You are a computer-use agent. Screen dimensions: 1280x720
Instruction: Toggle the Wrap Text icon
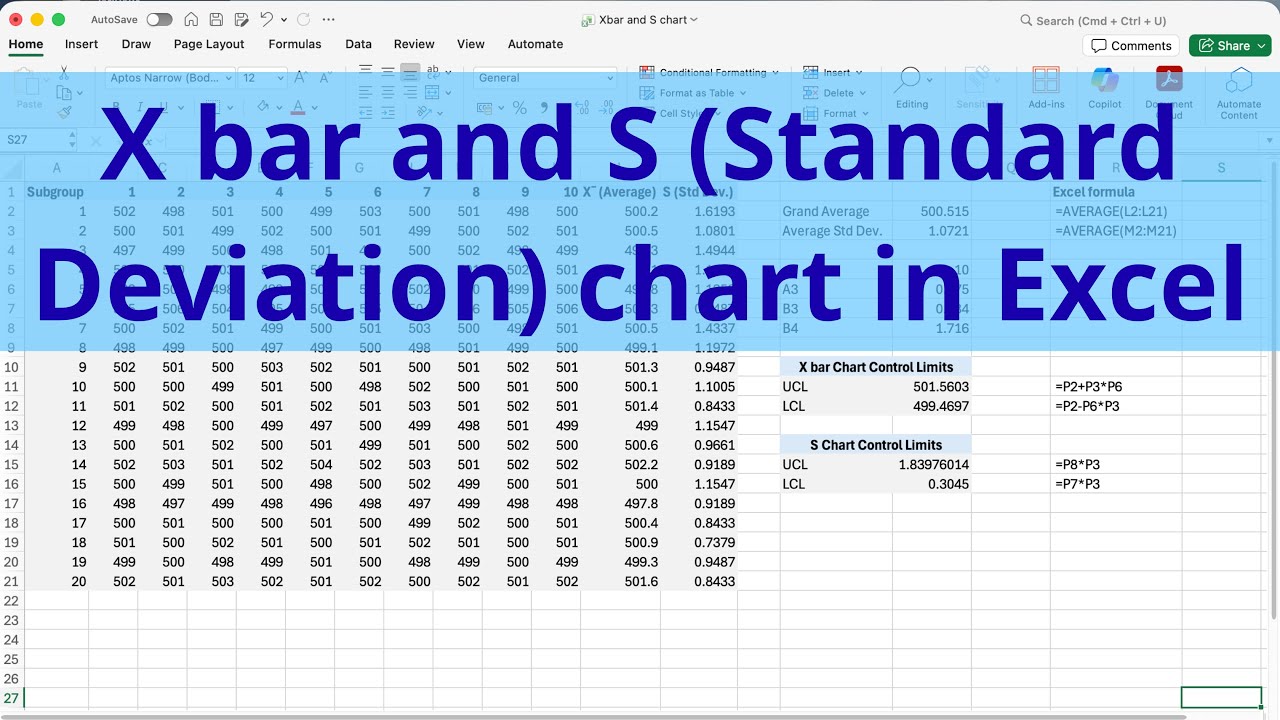(x=433, y=72)
